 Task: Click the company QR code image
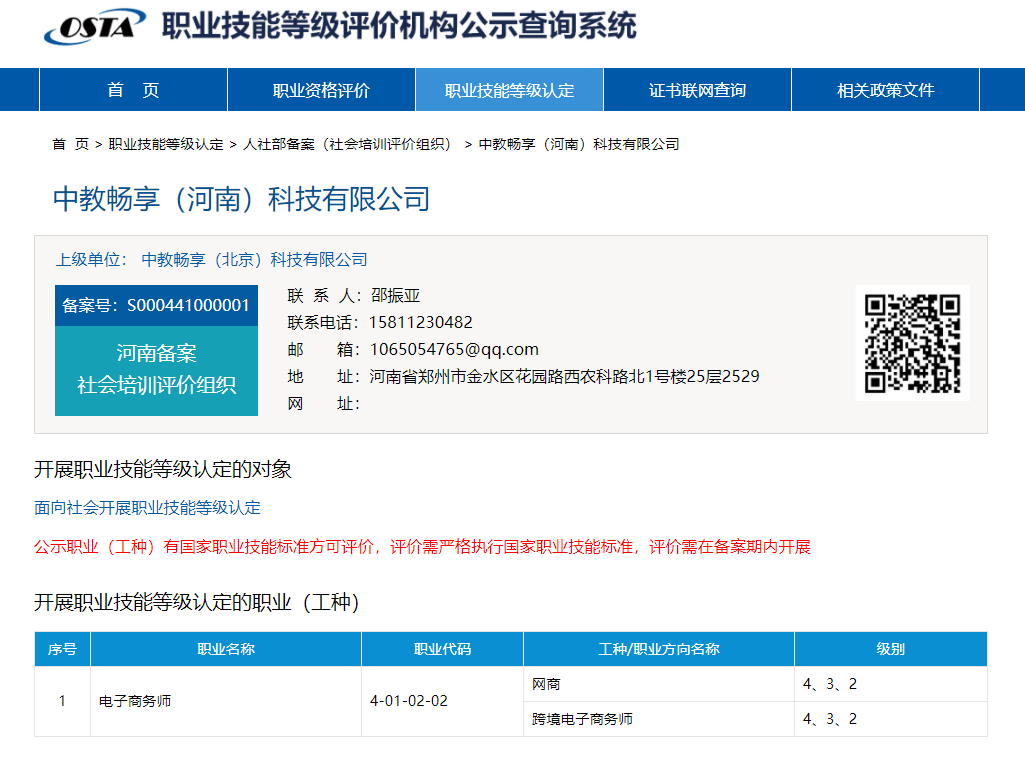point(913,343)
